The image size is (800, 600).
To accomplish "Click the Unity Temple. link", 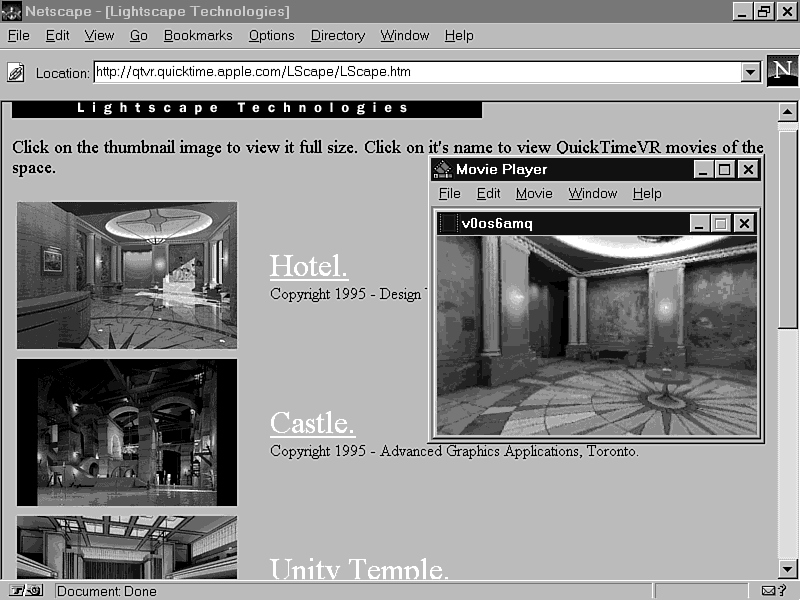I will coord(359,569).
